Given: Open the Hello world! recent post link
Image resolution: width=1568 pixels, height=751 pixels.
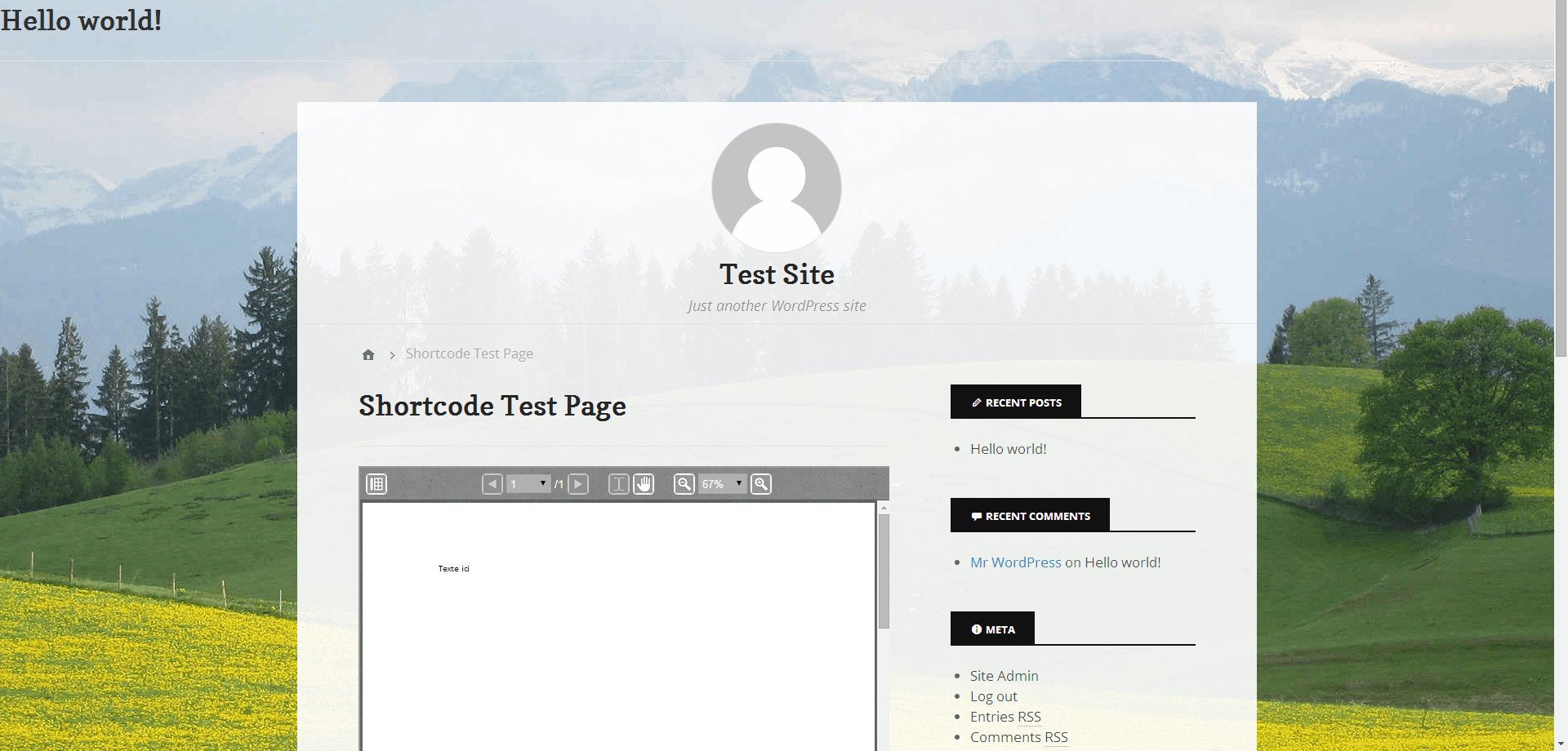Looking at the screenshot, I should pos(1008,449).
